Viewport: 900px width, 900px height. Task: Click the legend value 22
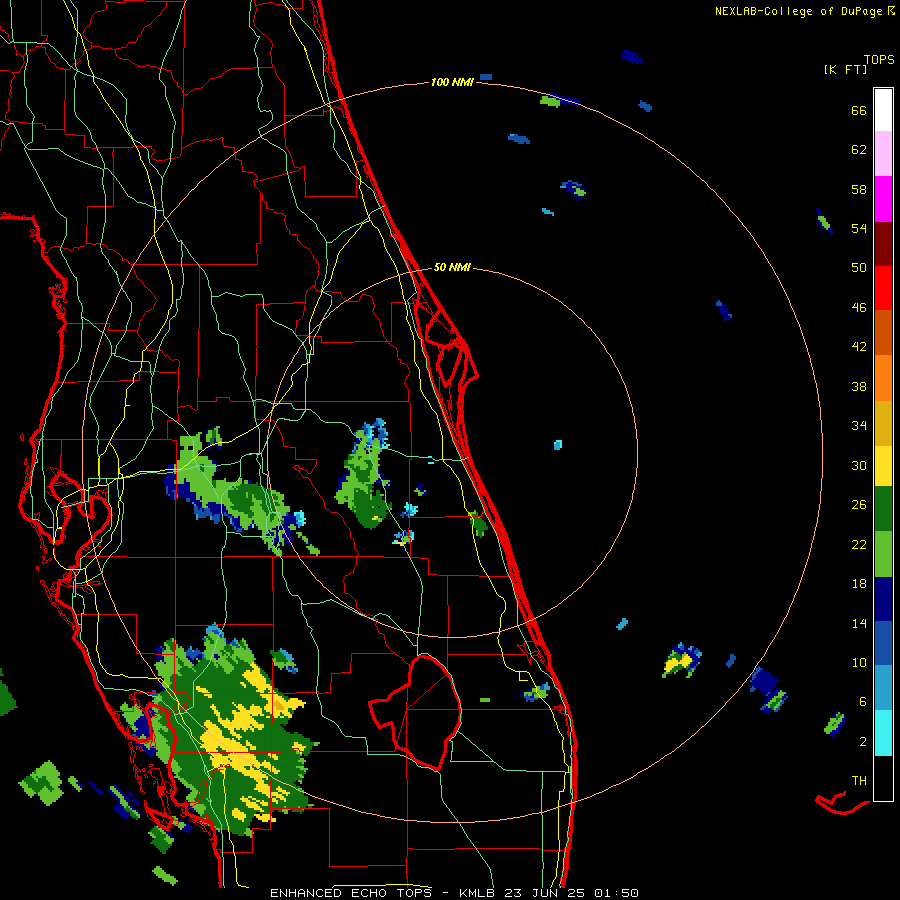click(x=859, y=544)
